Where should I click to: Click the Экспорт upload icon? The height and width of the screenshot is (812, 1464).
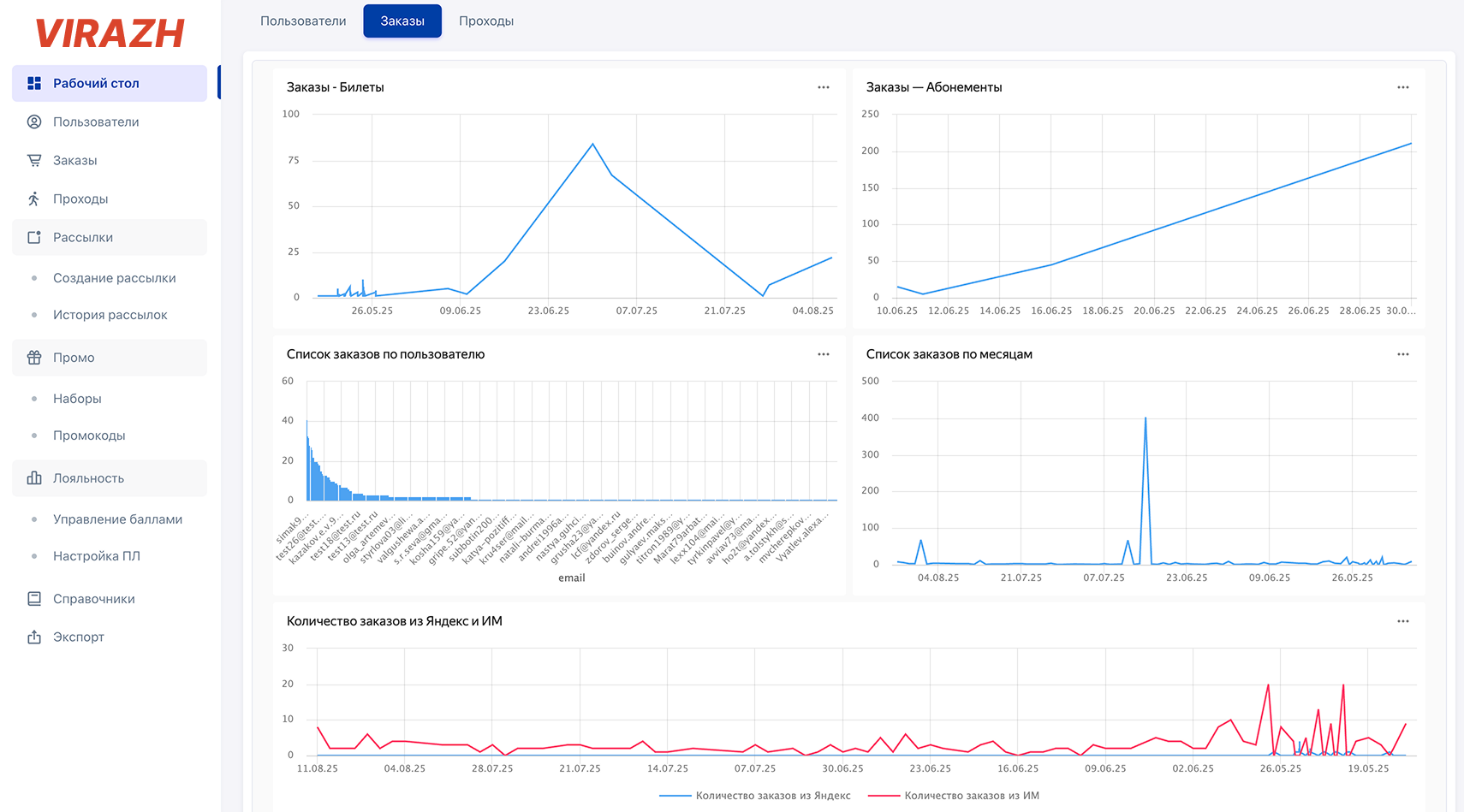(x=34, y=637)
